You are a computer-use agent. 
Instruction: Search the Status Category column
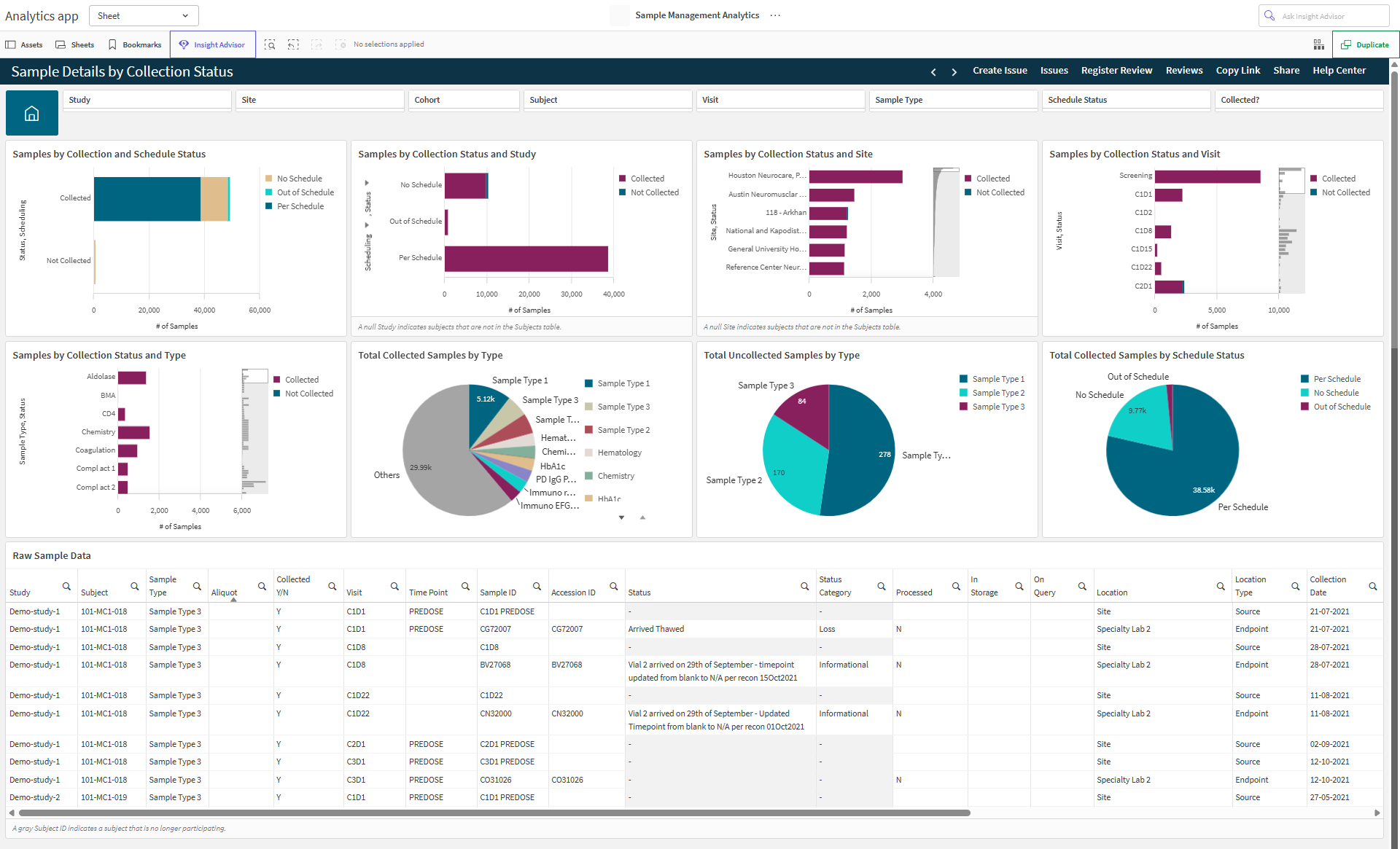coord(882,587)
